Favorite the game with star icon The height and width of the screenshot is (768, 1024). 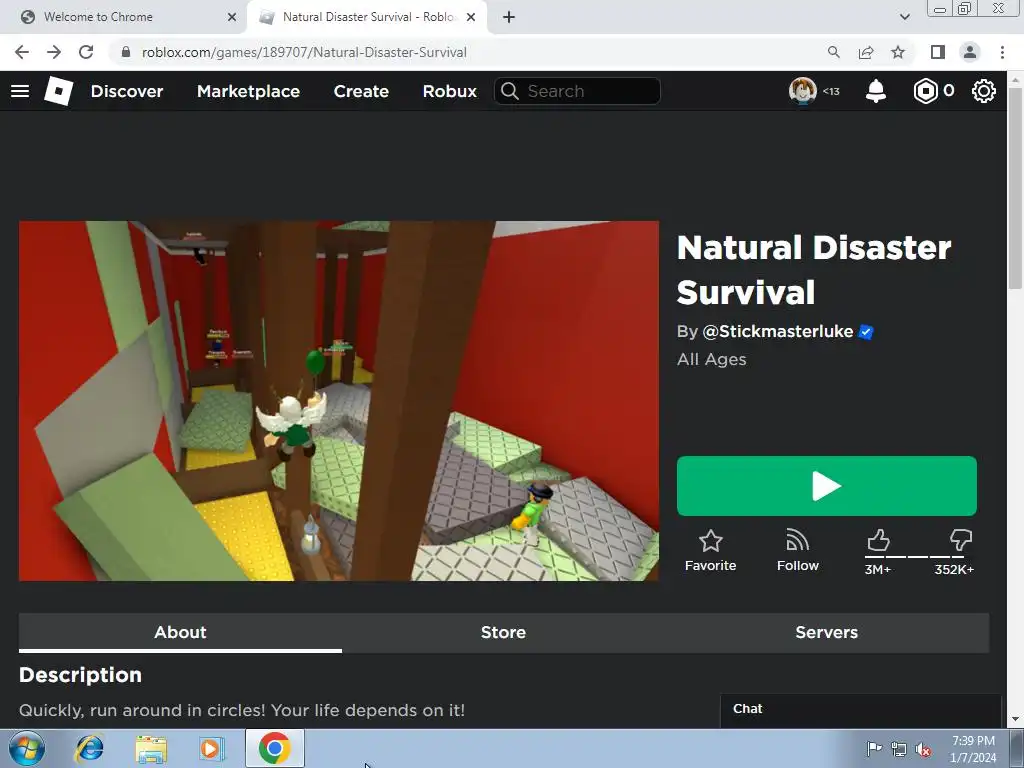[711, 551]
